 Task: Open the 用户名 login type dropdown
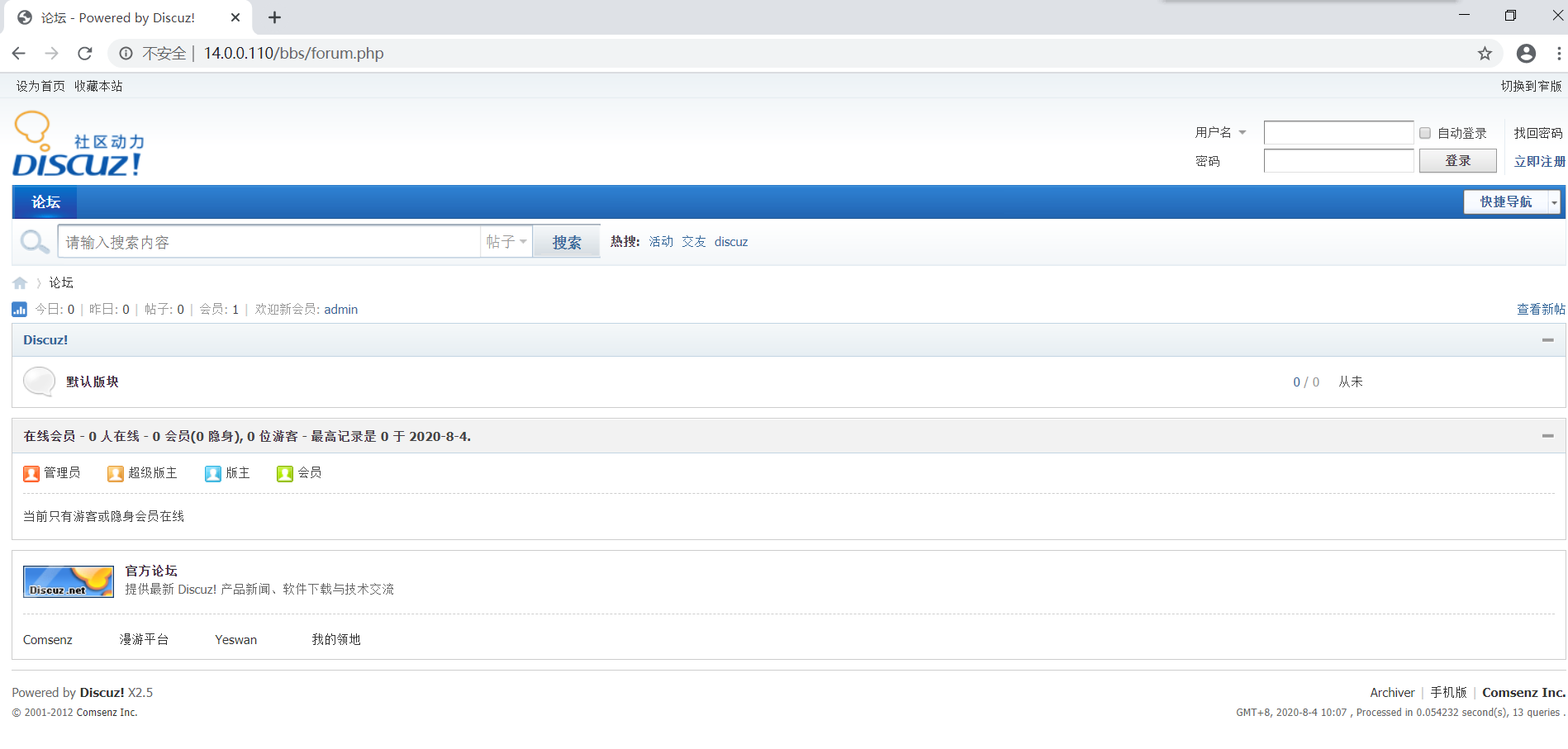click(x=1220, y=132)
